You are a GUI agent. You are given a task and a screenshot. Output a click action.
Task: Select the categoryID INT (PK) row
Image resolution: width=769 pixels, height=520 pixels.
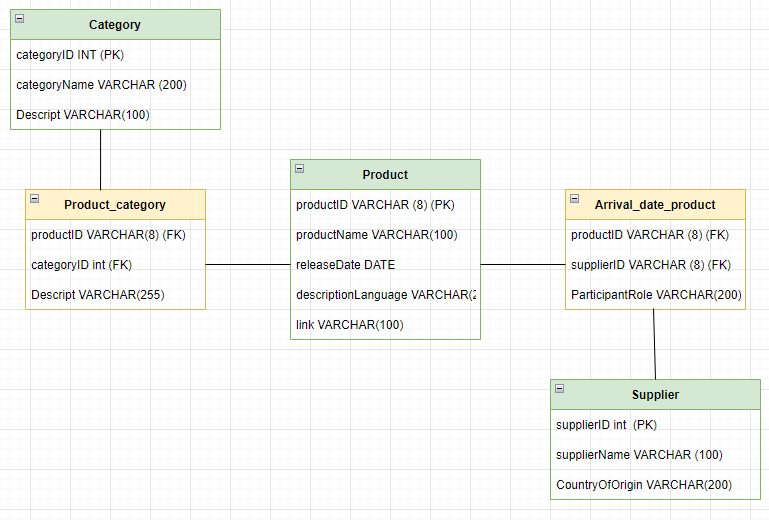coord(115,55)
